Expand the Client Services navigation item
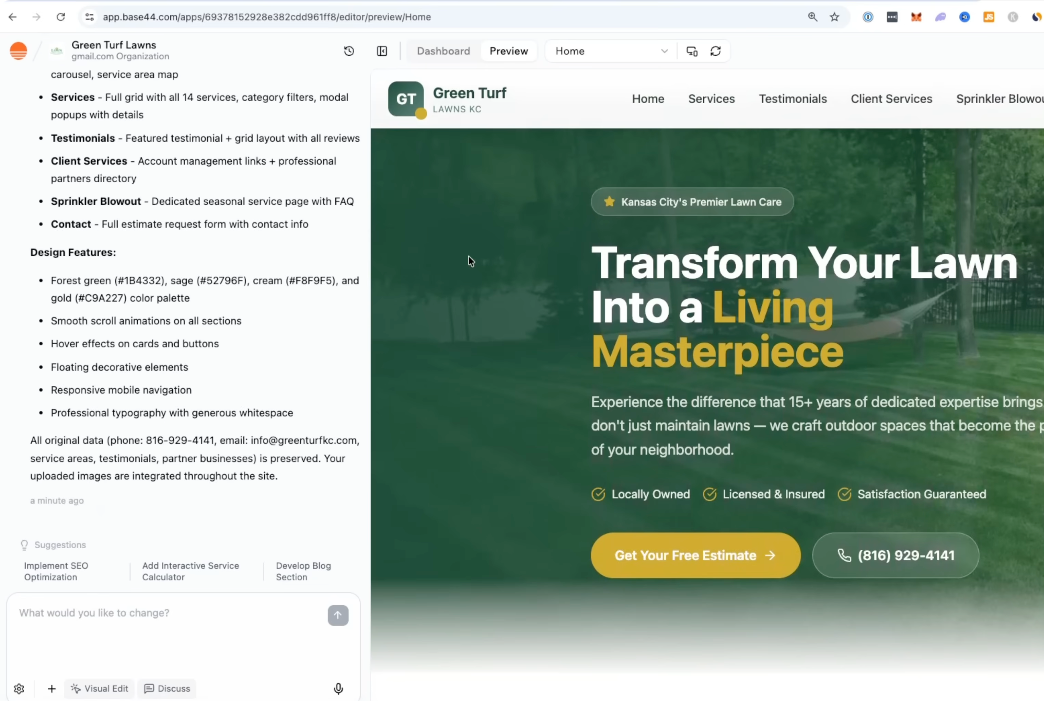Viewport: 1044px width, 701px height. click(x=891, y=99)
